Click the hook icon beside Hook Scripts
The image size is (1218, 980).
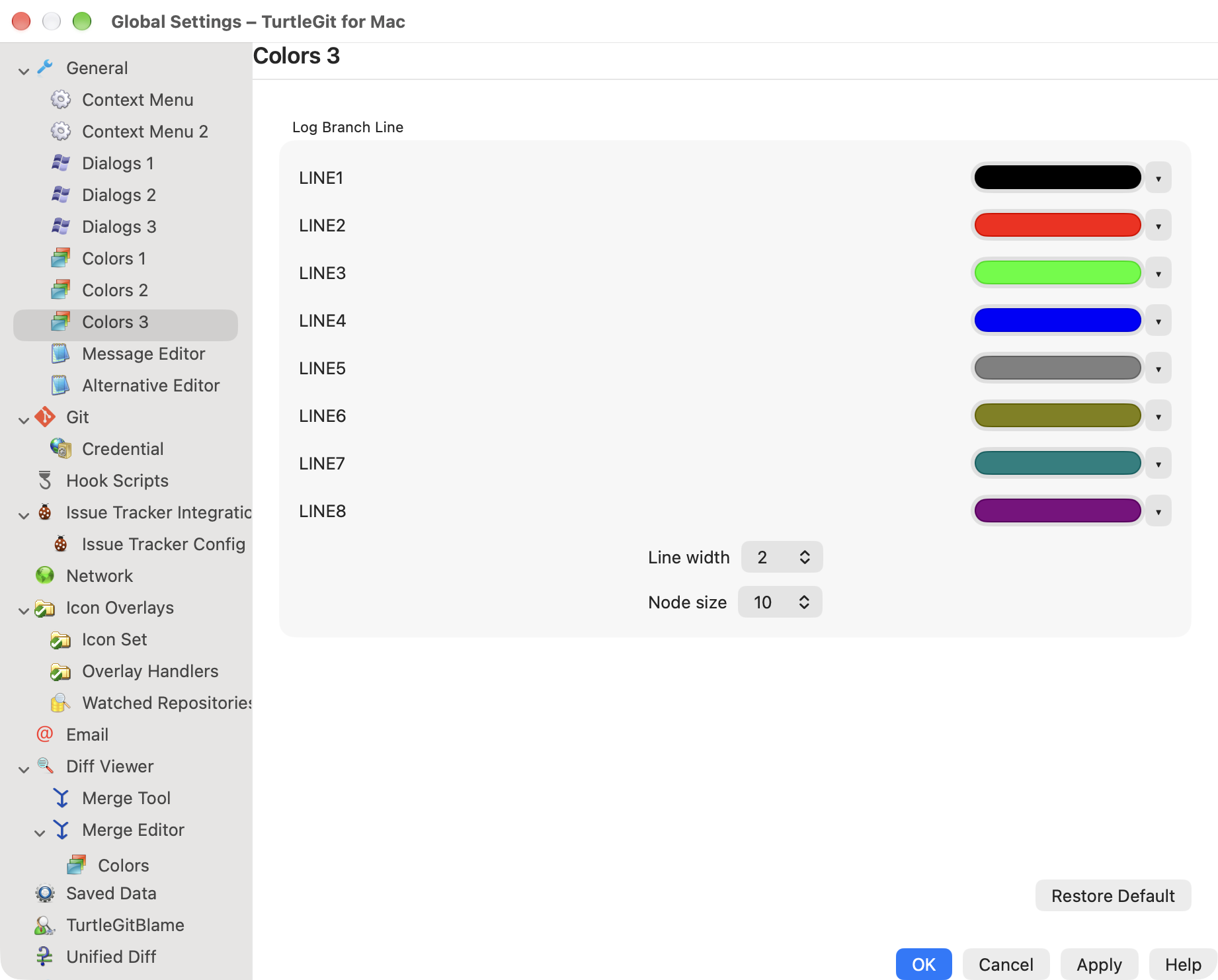point(45,480)
